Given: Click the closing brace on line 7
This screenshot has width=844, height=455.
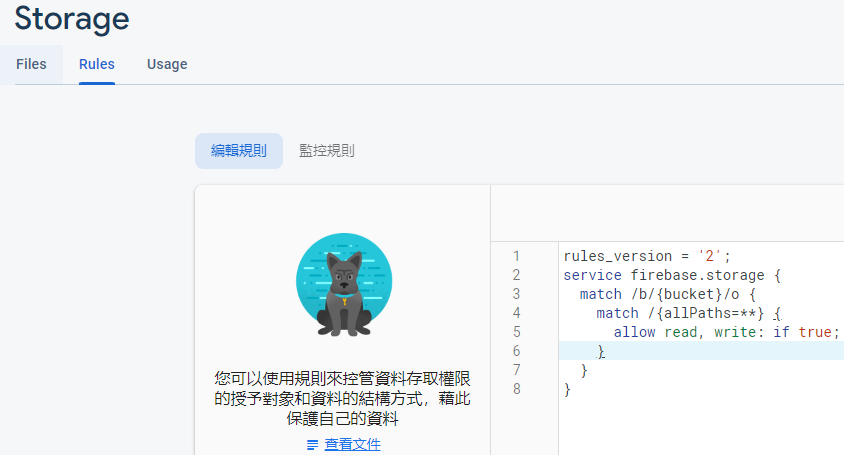Looking at the screenshot, I should 584,370.
